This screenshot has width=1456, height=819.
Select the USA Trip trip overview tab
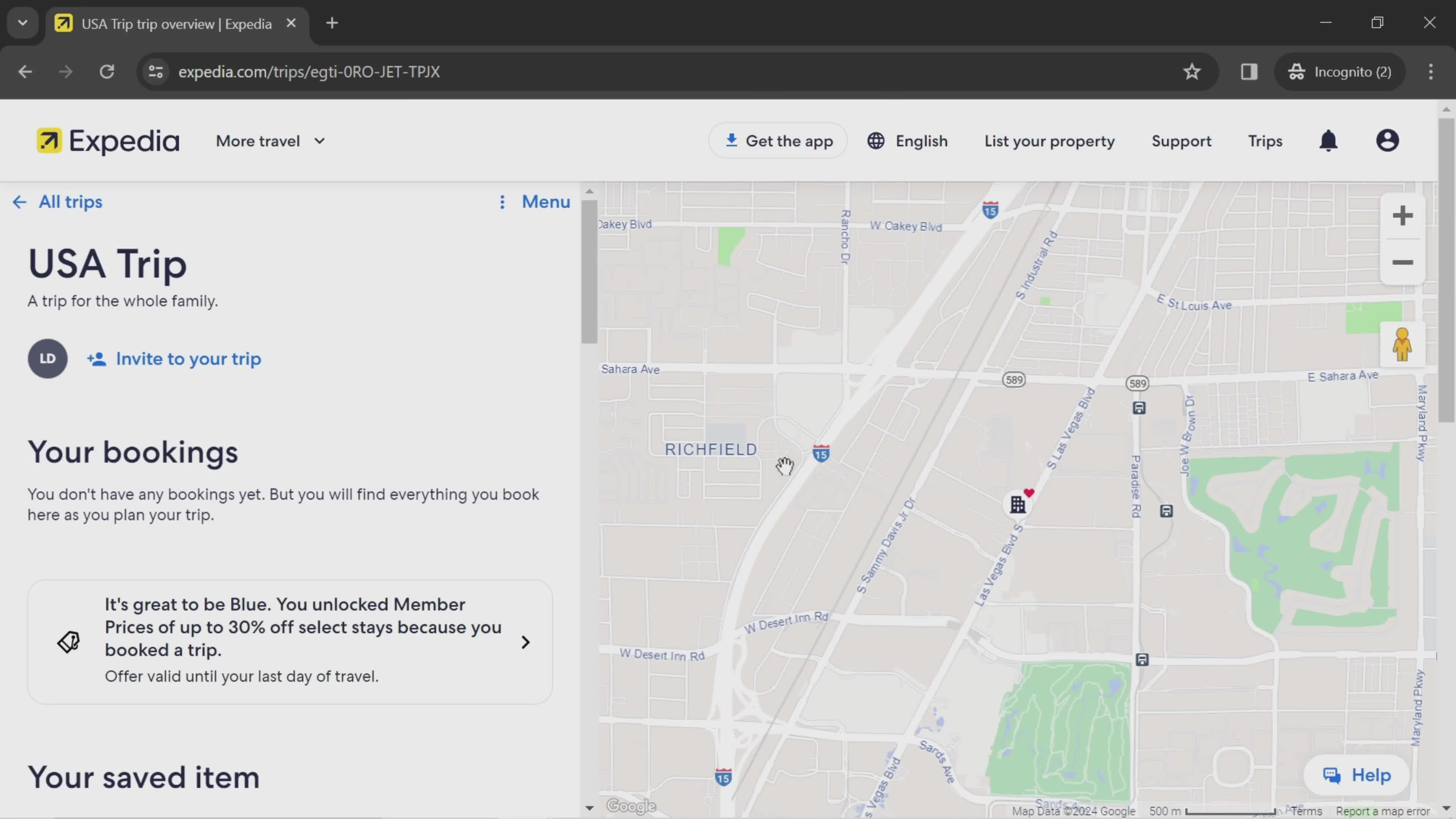coord(176,24)
